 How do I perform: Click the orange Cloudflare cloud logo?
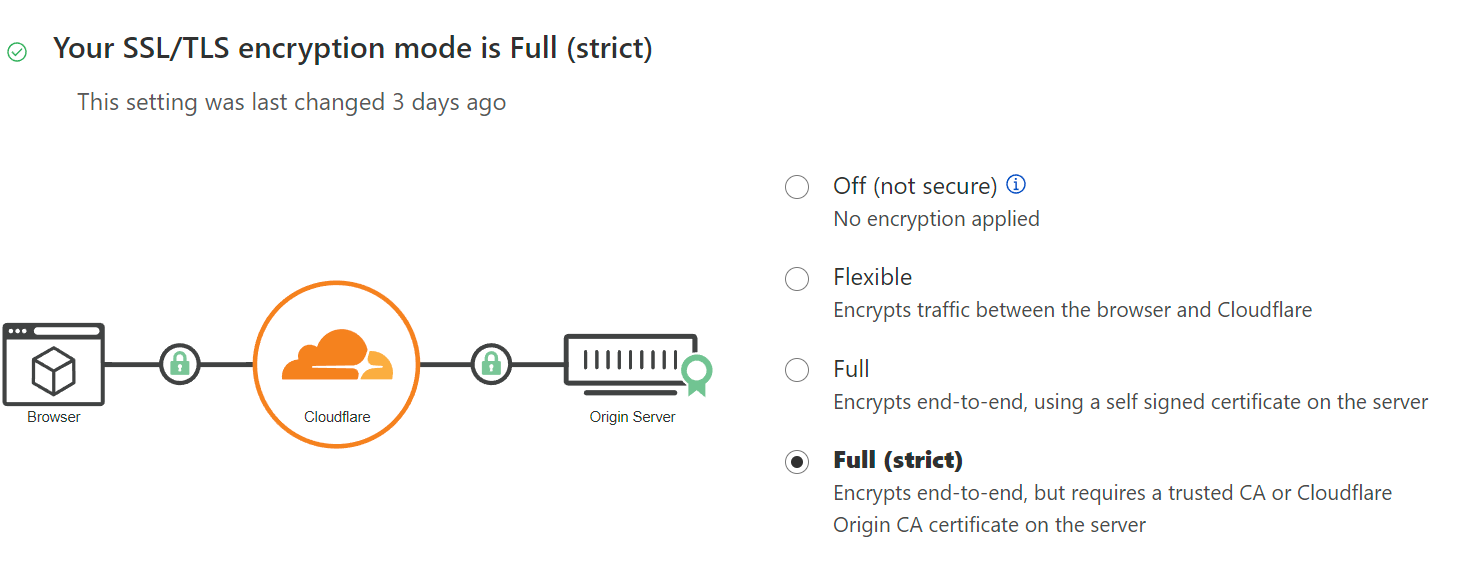tap(337, 356)
